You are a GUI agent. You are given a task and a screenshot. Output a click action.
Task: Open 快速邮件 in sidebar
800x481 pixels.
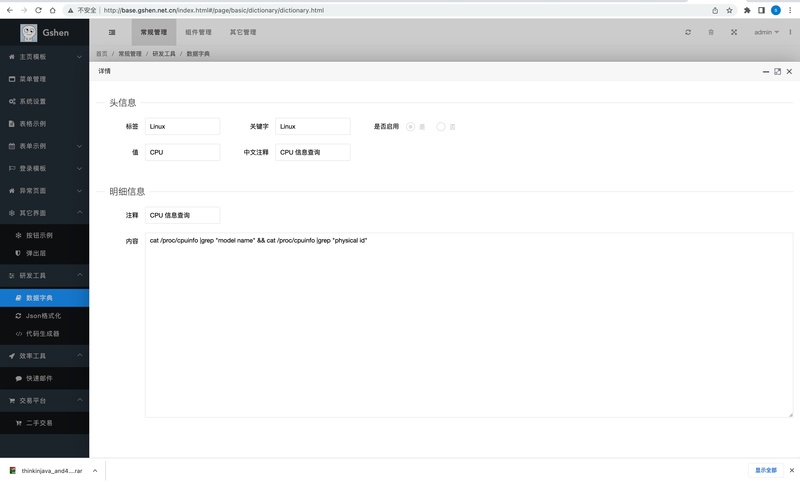[44, 378]
